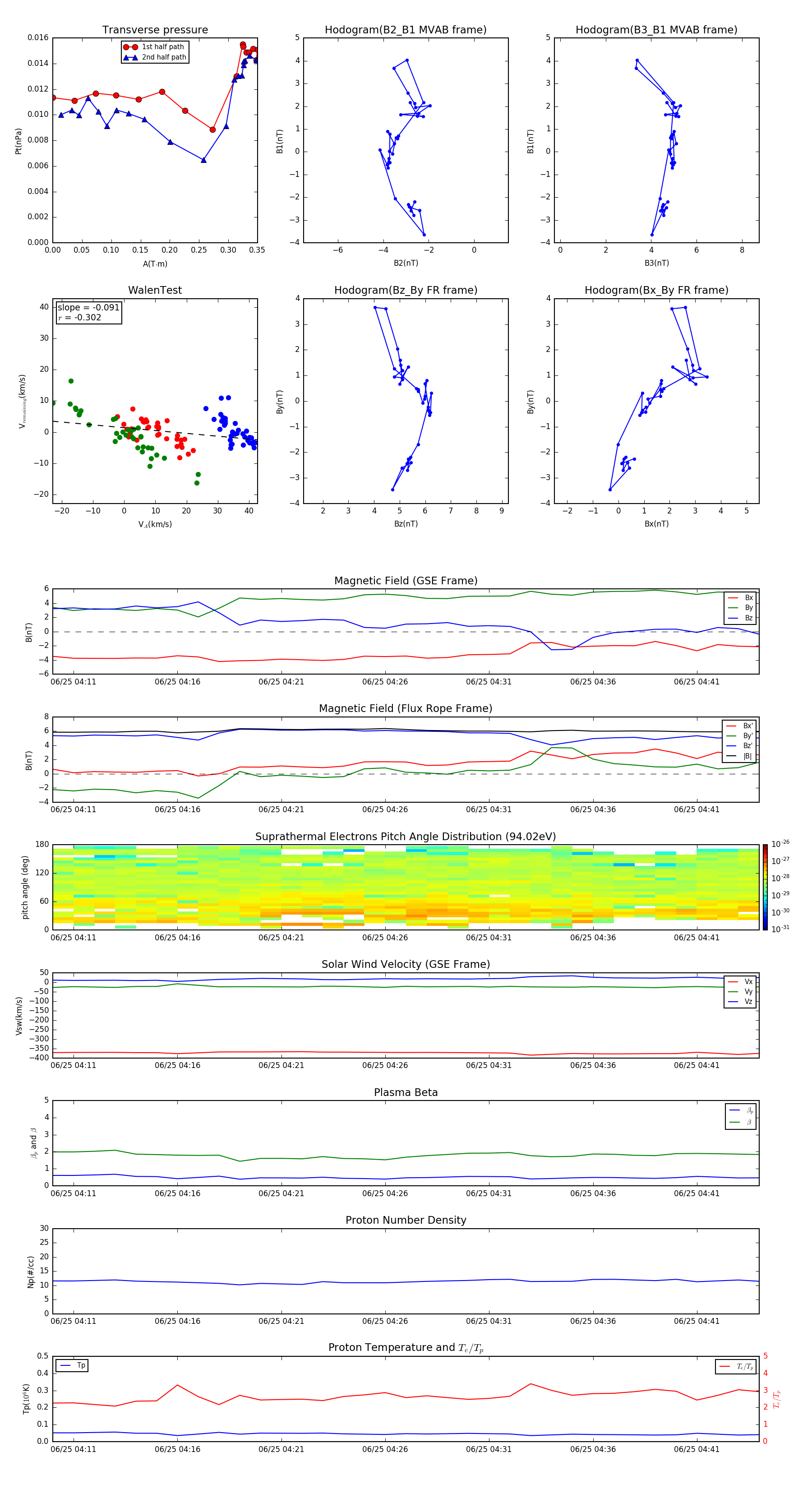Click the red 'Te/Tp' right axis label
This screenshot has width=812, height=1489.
[x=777, y=1399]
